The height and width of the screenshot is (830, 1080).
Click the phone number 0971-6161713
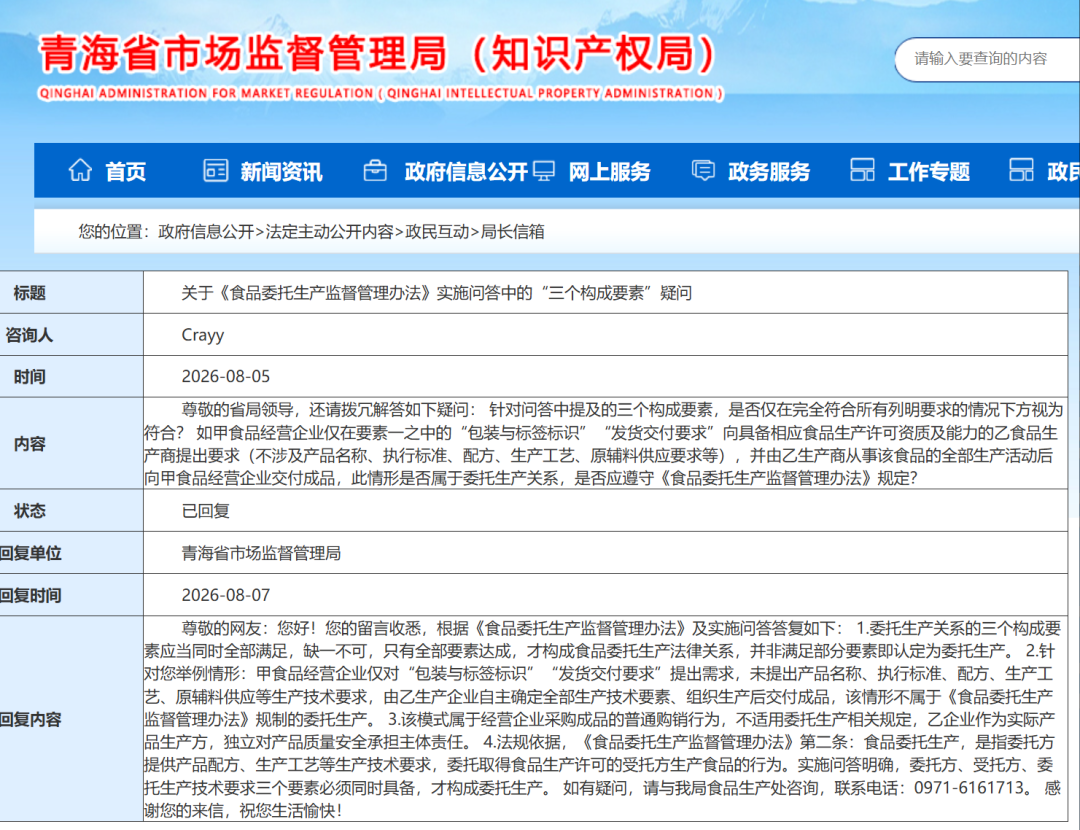tap(970, 788)
